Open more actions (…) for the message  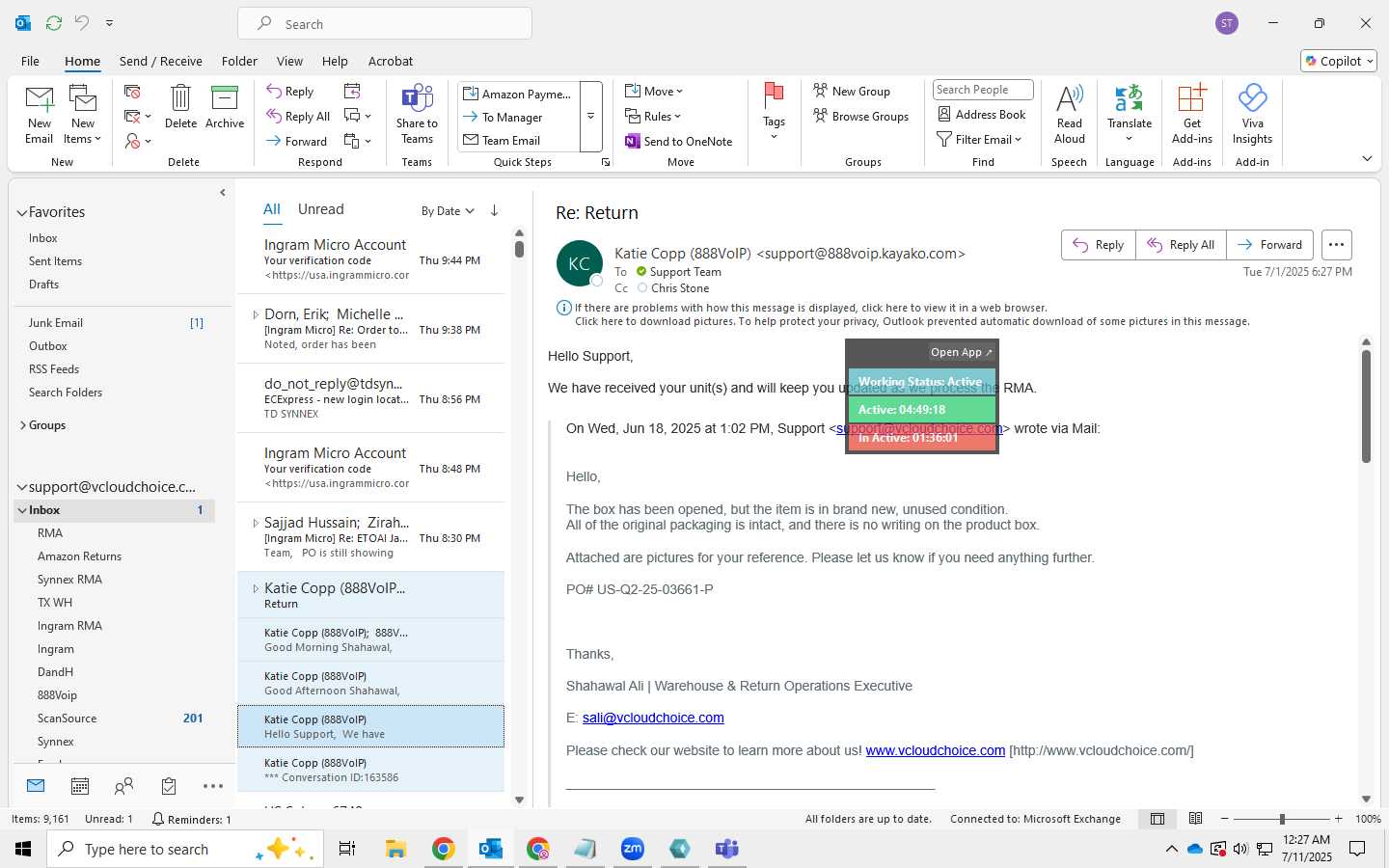1336,245
